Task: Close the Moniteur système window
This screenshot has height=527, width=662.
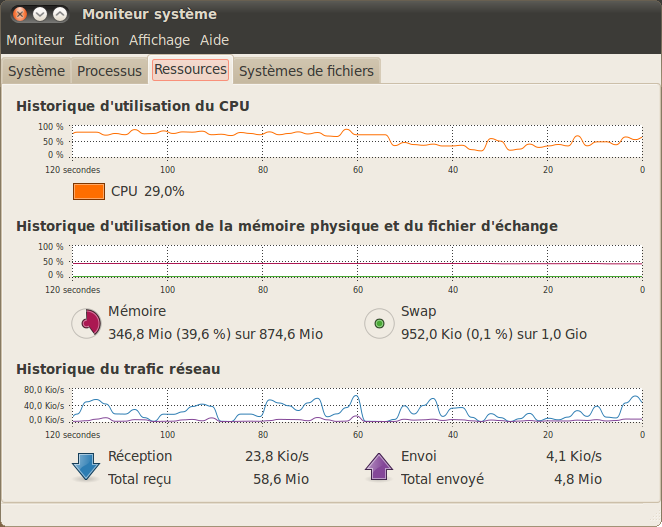Action: pyautogui.click(x=19, y=14)
